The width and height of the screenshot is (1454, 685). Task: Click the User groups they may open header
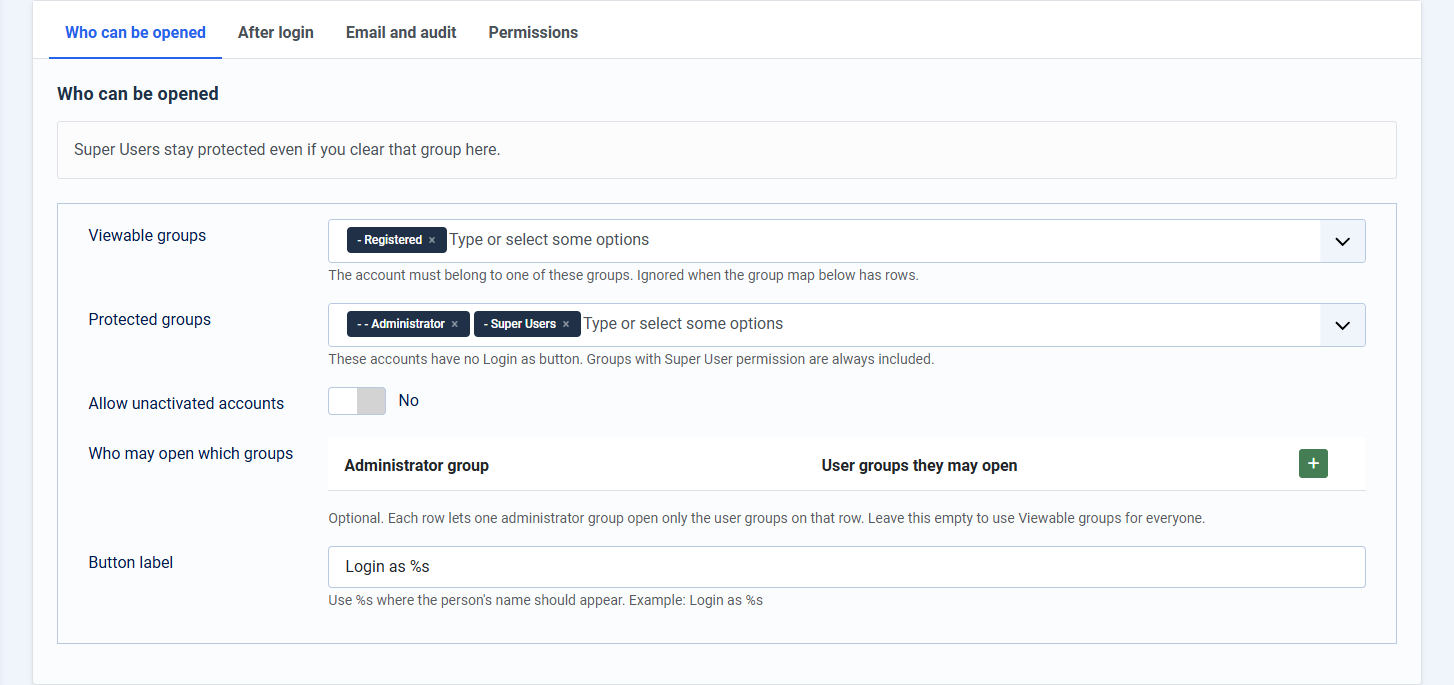[919, 465]
